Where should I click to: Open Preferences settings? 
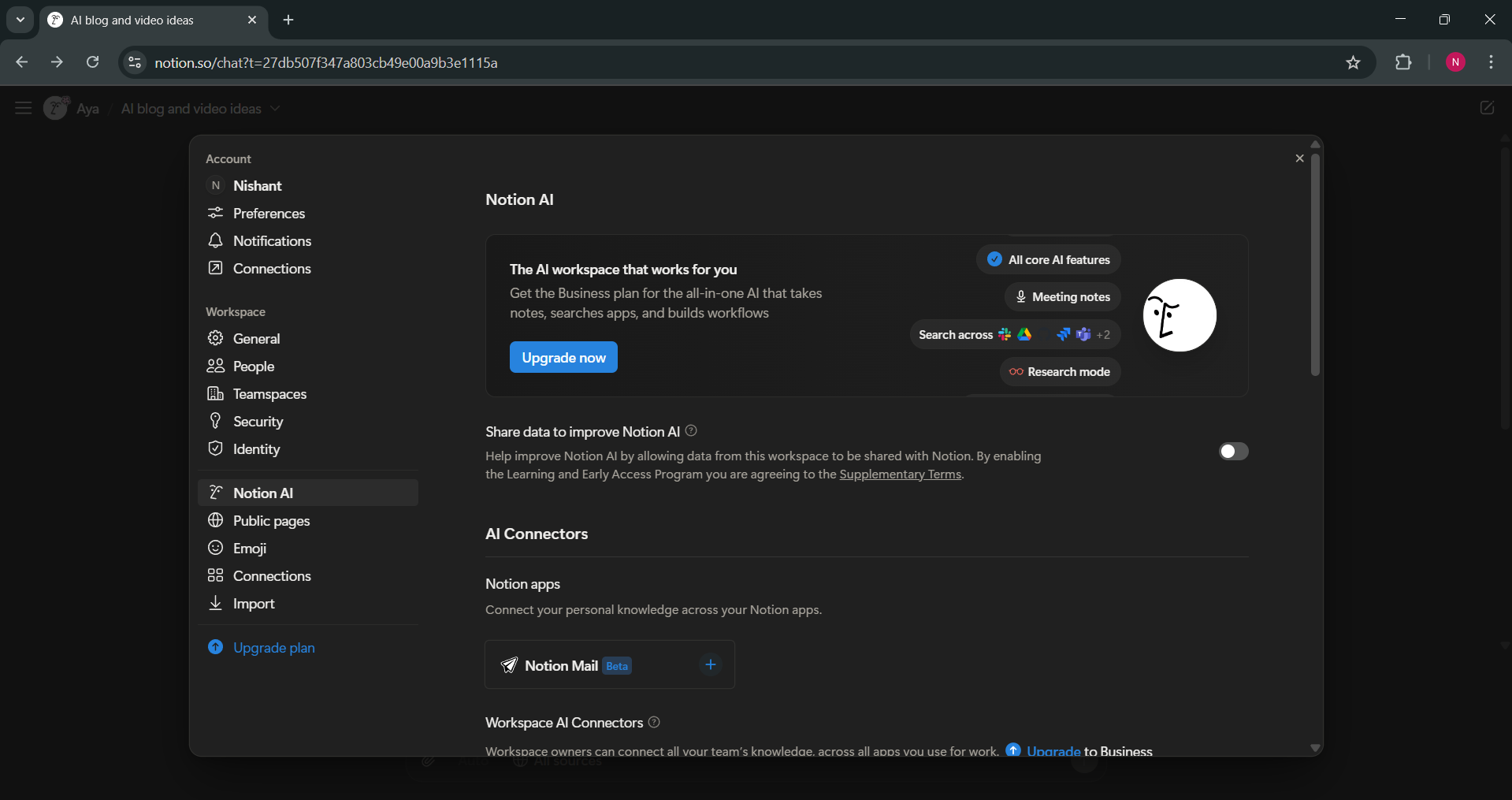tap(308, 214)
